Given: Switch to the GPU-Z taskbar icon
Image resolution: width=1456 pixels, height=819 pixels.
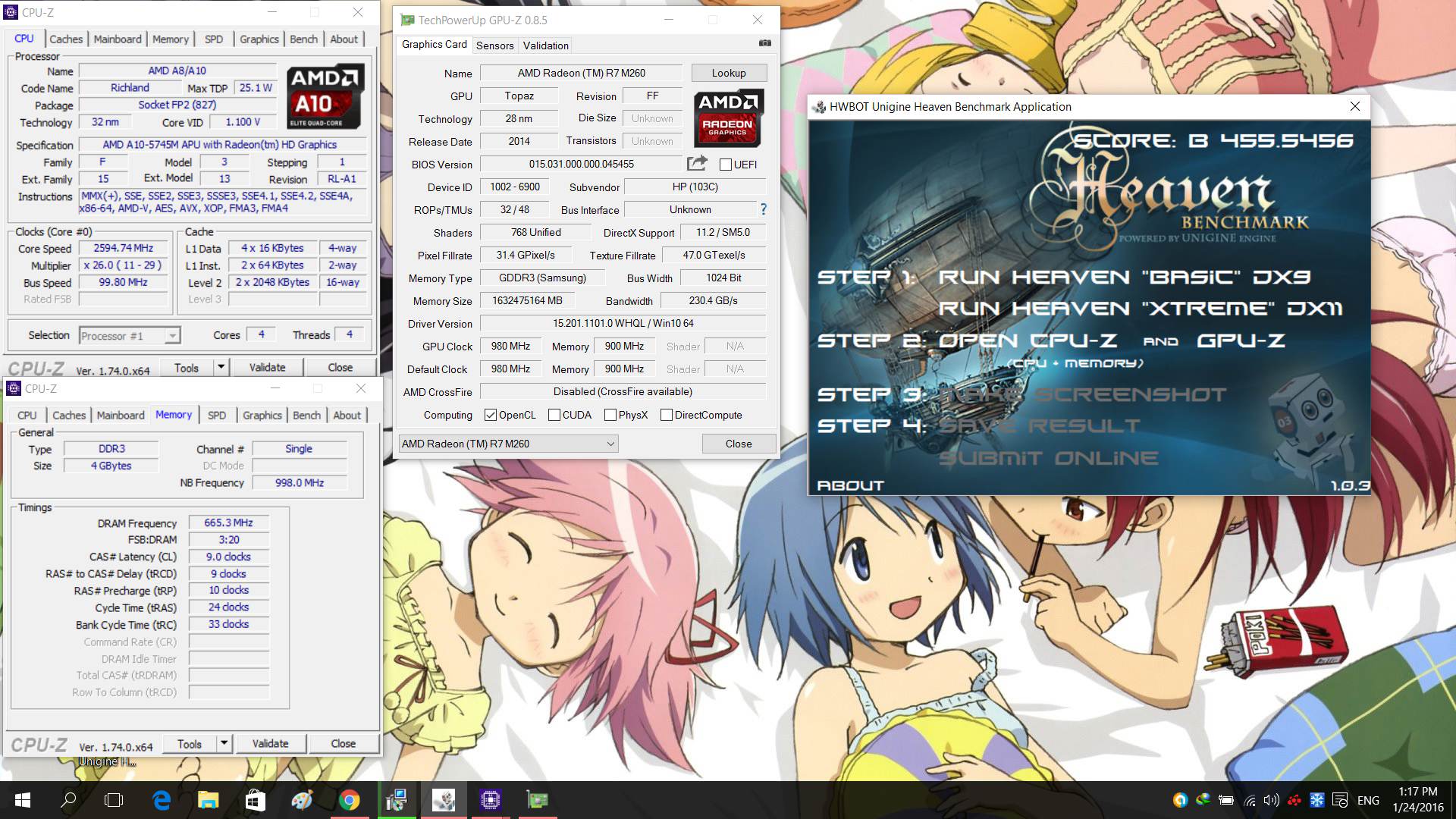Looking at the screenshot, I should [537, 800].
